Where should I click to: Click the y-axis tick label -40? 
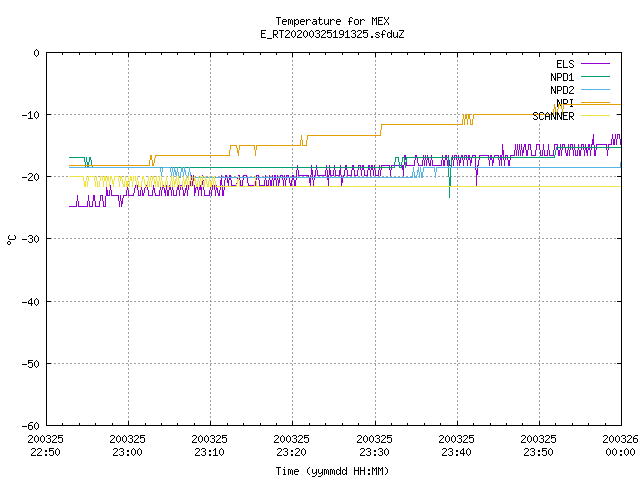click(x=31, y=302)
